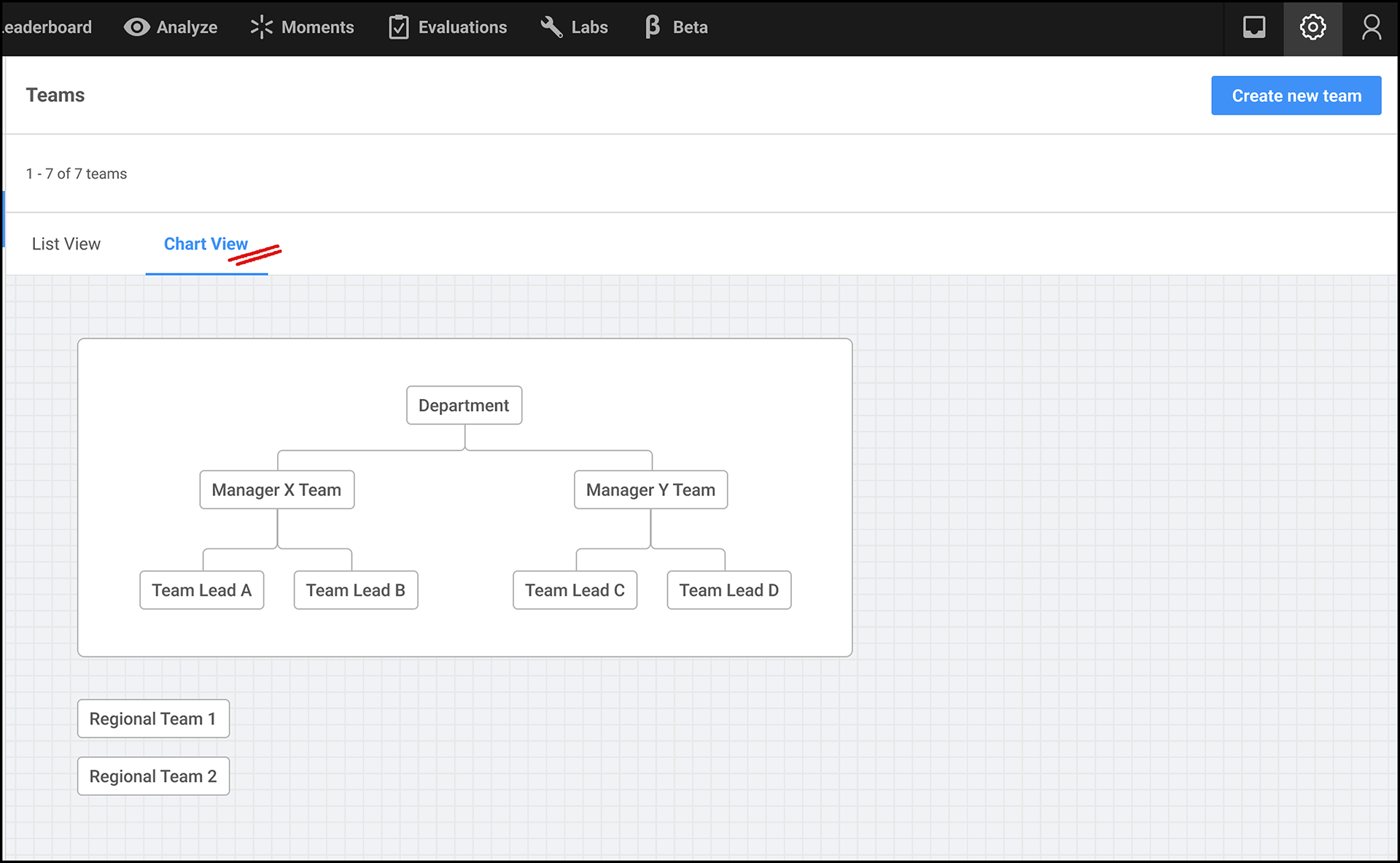Screen dimensions: 1400x863
Task: Select the Department node in the chart
Action: 464,405
